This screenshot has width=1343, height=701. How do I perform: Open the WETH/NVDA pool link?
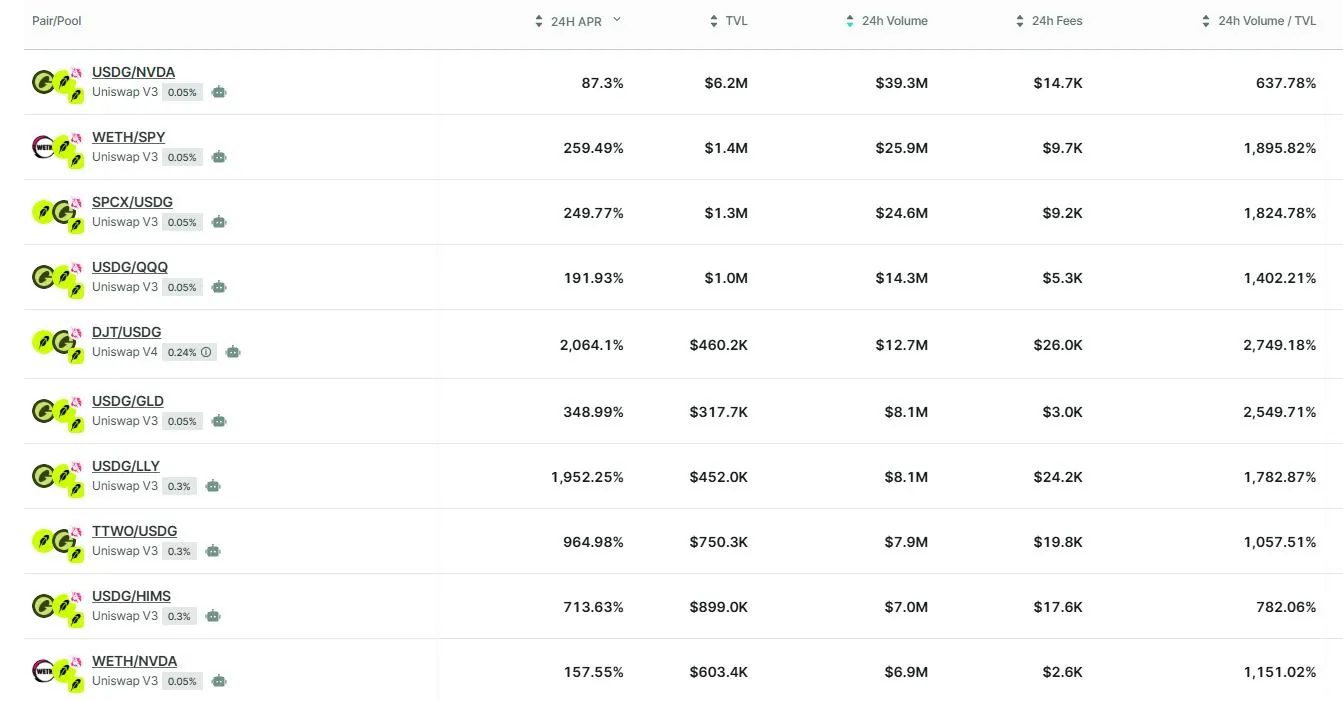(x=135, y=661)
